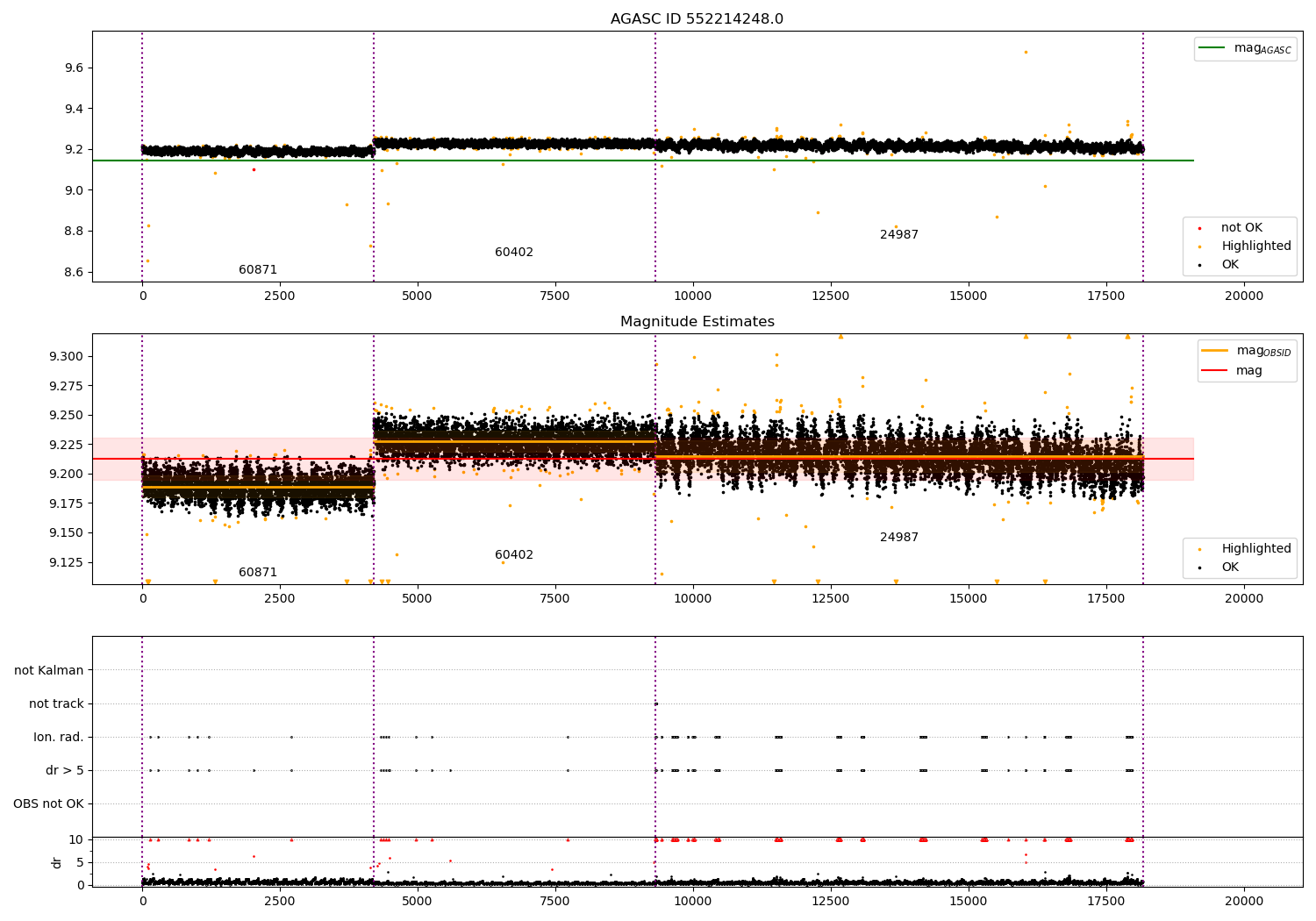Click the 8.6 y-axis tick label
This screenshot has height=921, width=1316.
[75, 272]
